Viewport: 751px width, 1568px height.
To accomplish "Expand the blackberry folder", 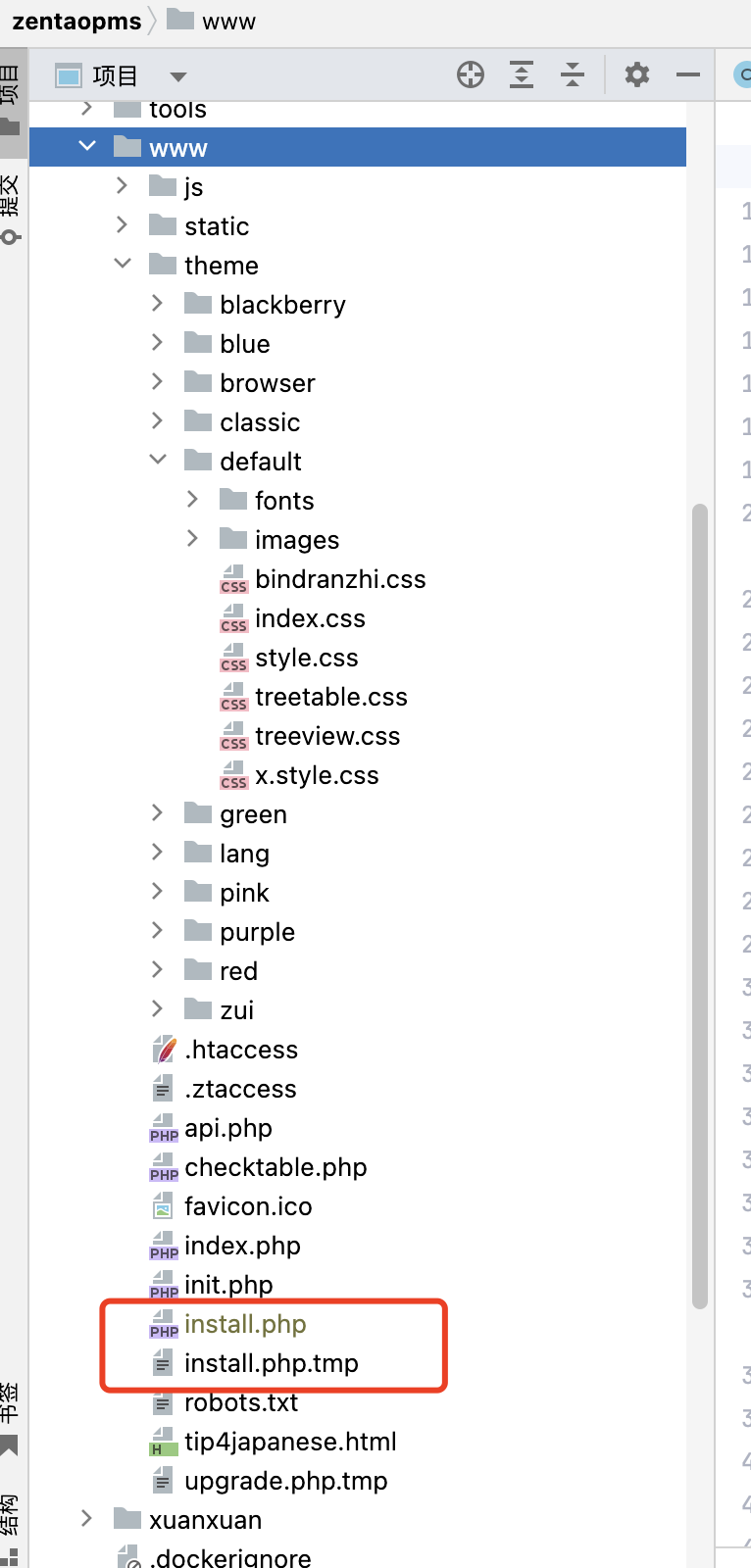I will coord(158,304).
